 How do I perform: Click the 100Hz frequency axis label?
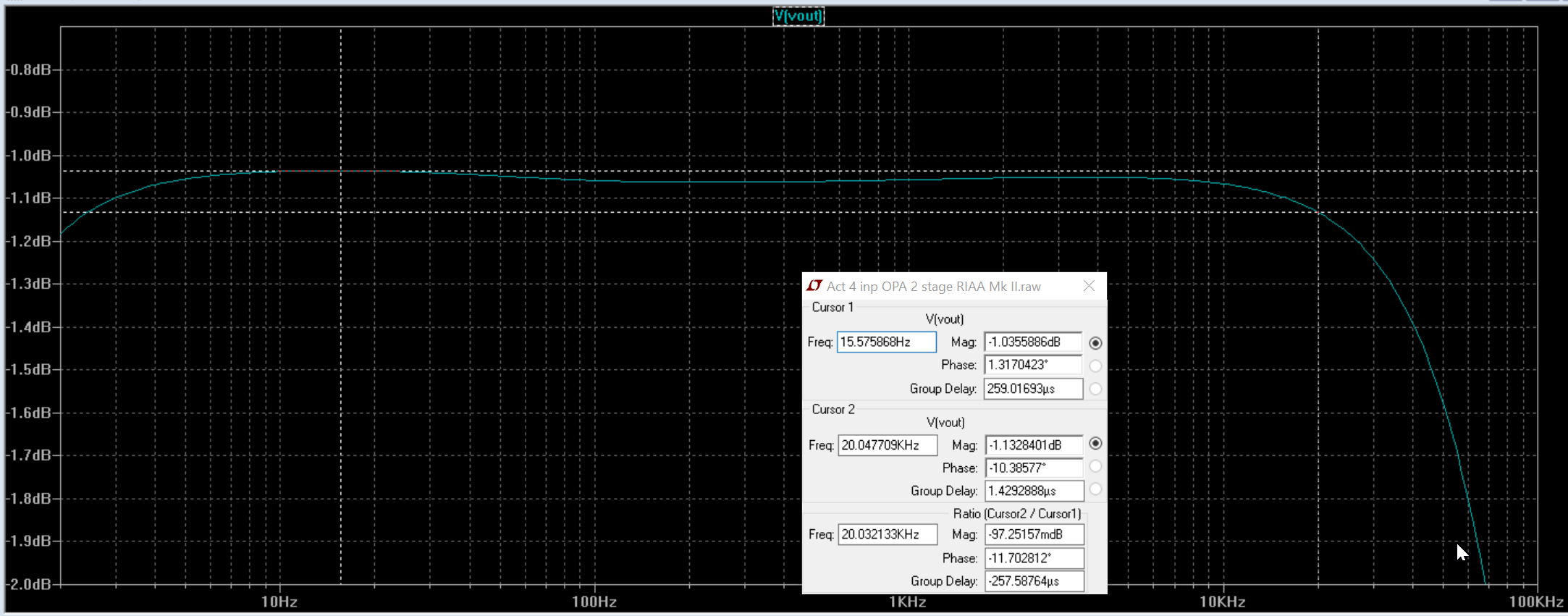[x=594, y=602]
